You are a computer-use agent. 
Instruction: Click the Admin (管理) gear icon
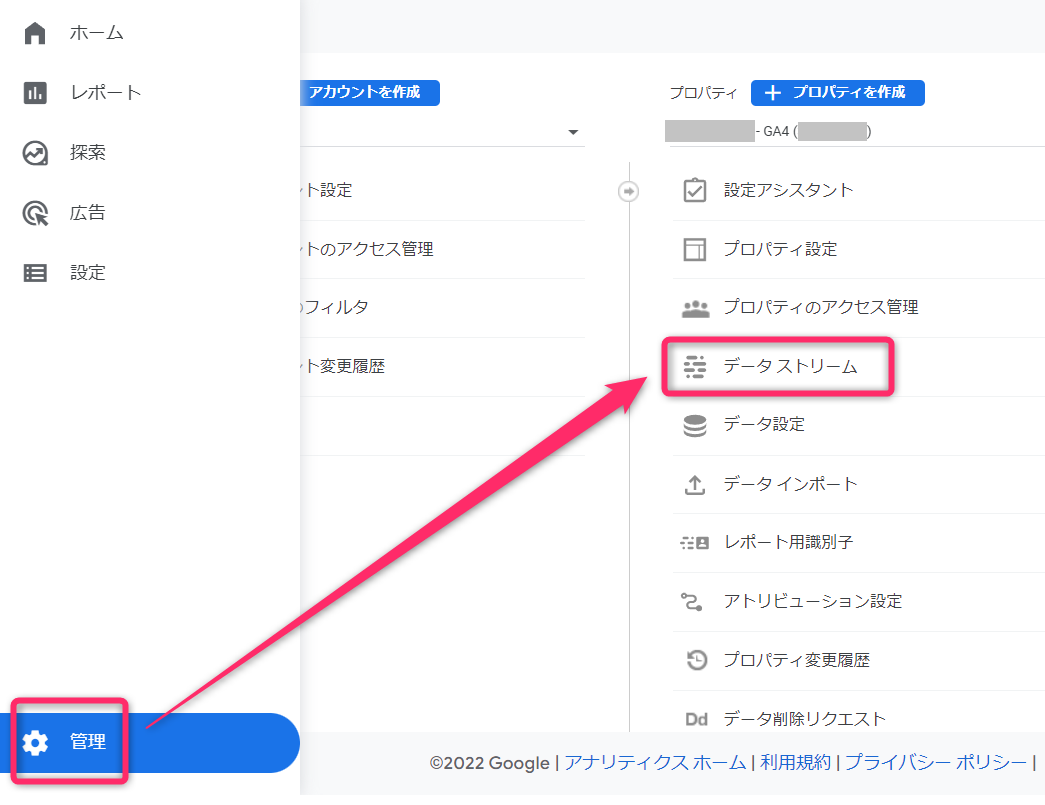pyautogui.click(x=35, y=743)
